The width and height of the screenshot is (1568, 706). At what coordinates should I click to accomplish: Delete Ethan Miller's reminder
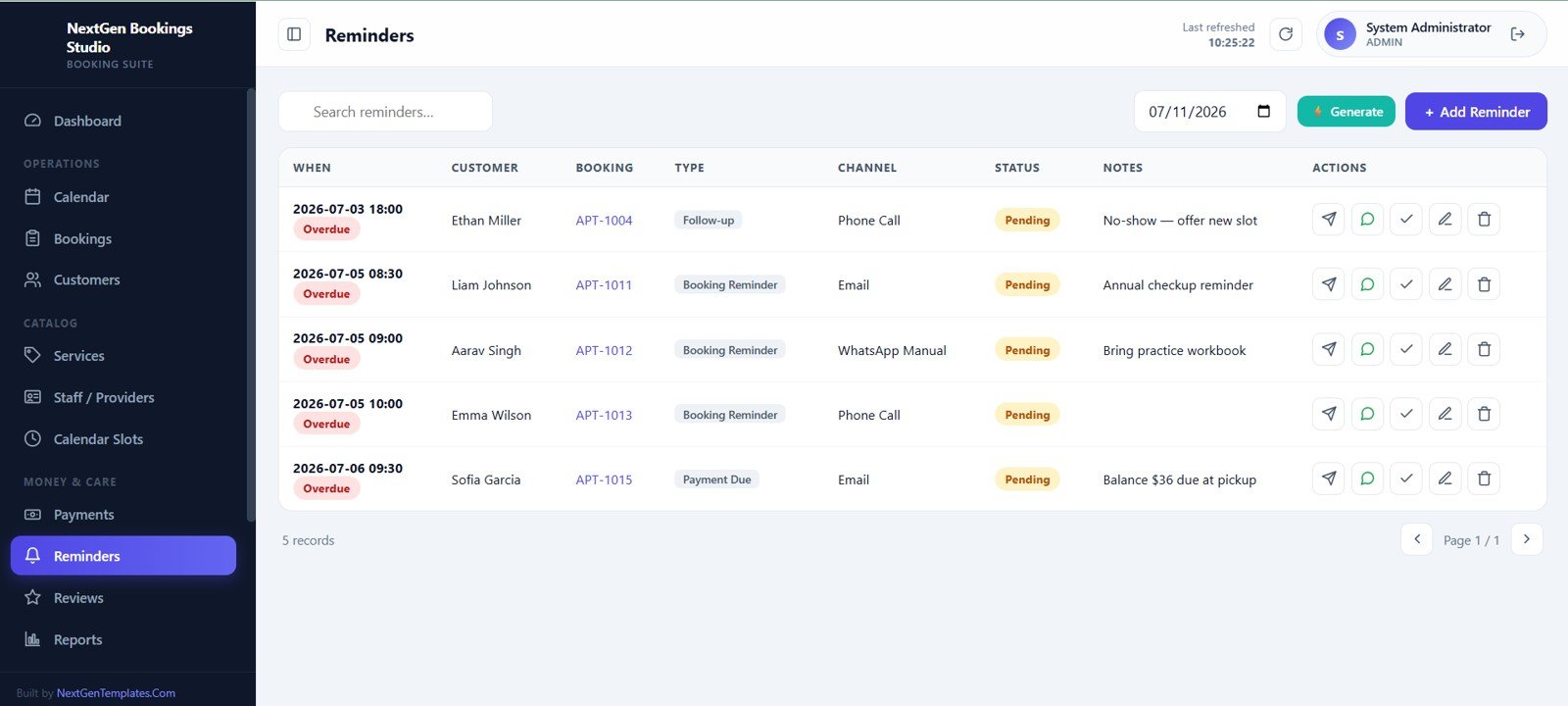point(1484,220)
